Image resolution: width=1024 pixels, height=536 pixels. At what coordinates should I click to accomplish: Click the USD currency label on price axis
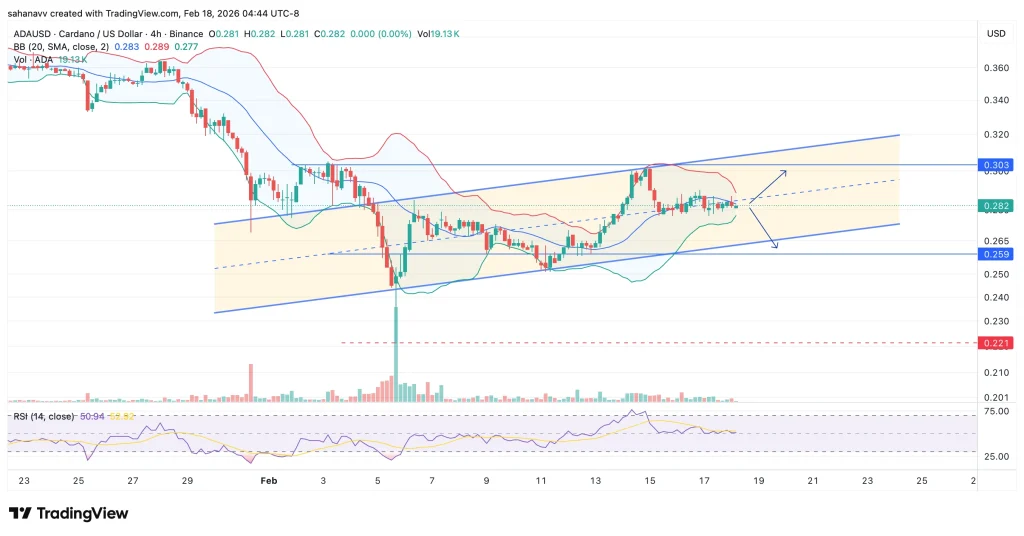(996, 34)
